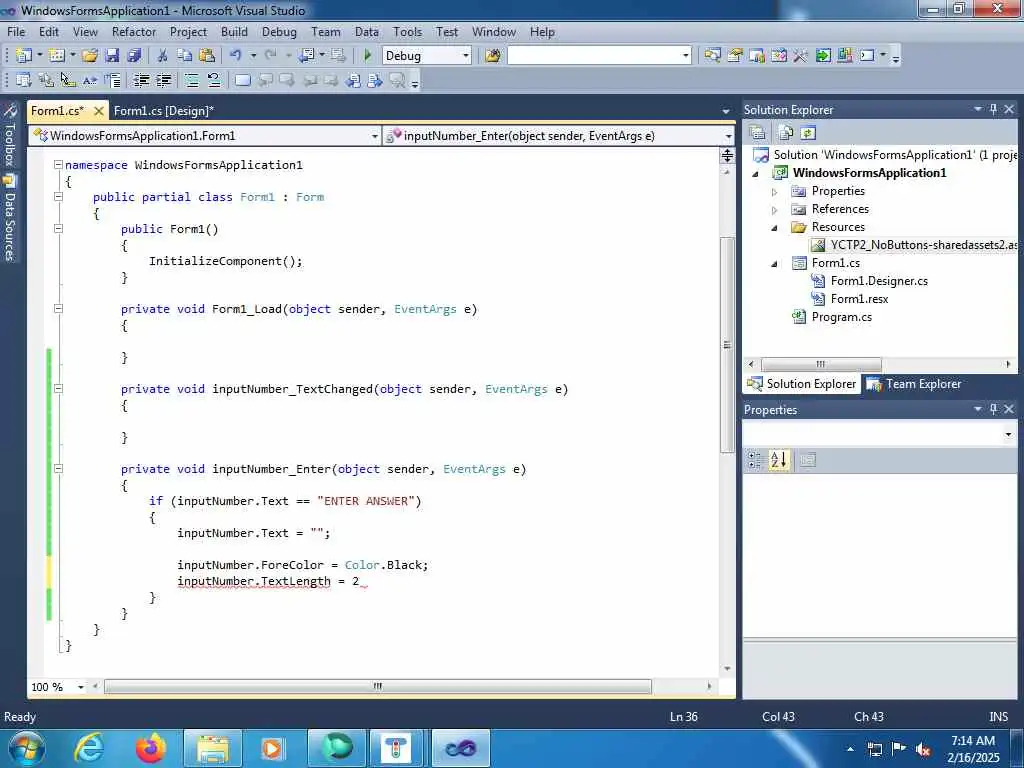Close the Form1.cs editor tab

tap(99, 110)
